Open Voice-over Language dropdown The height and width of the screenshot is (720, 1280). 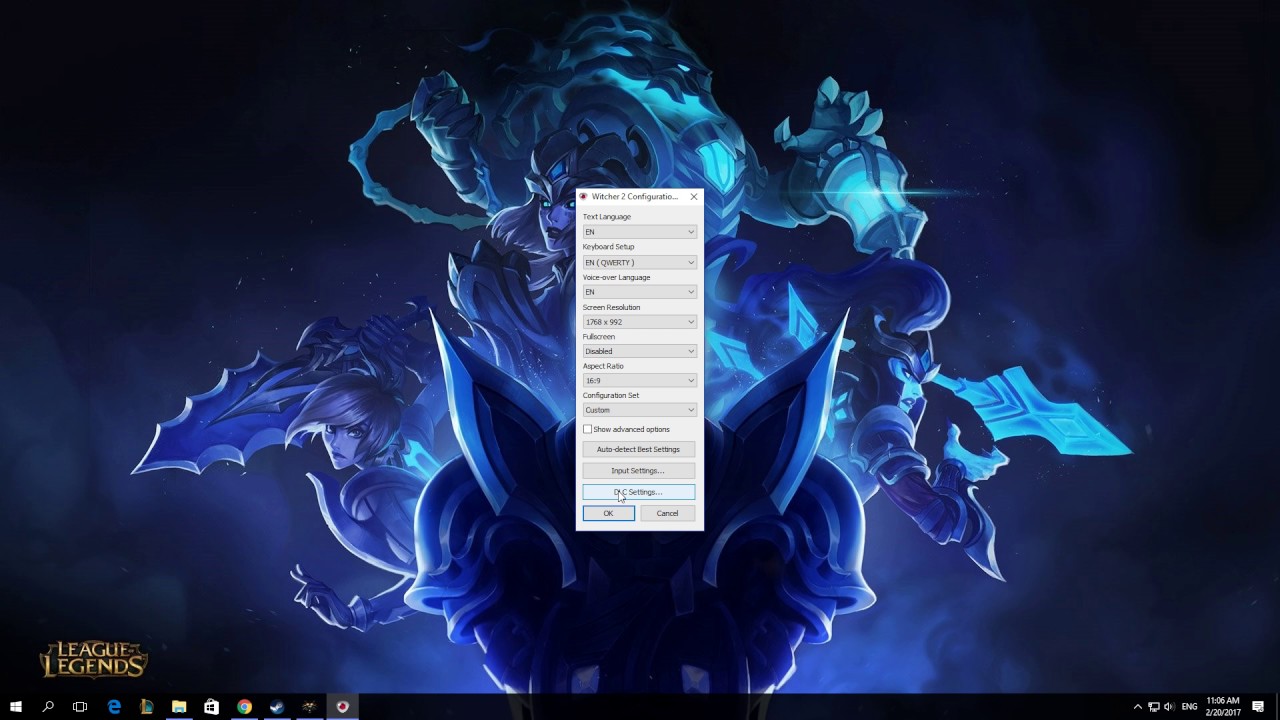[639, 292]
